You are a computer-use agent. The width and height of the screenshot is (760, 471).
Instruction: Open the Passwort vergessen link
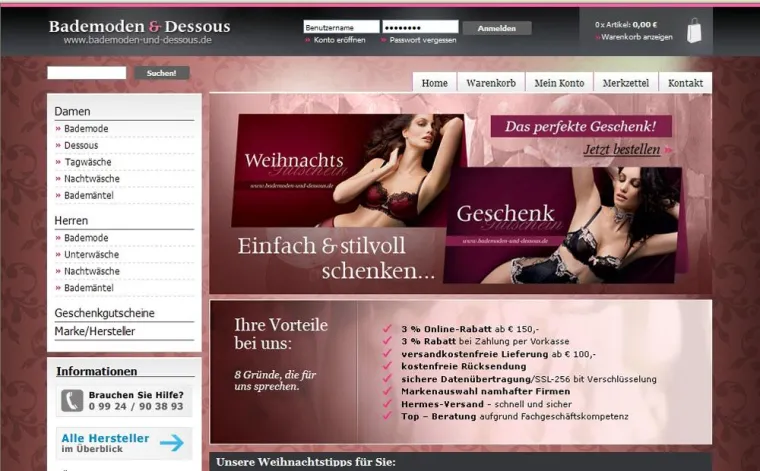tap(423, 40)
